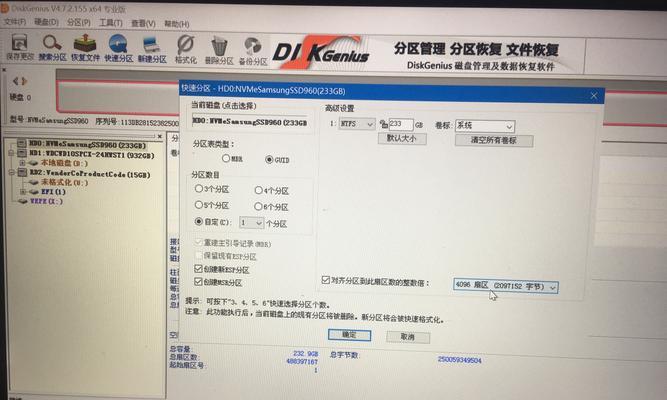The width and height of the screenshot is (667, 400).
Task: Choose the 5个分区 option
Action: click(x=199, y=205)
